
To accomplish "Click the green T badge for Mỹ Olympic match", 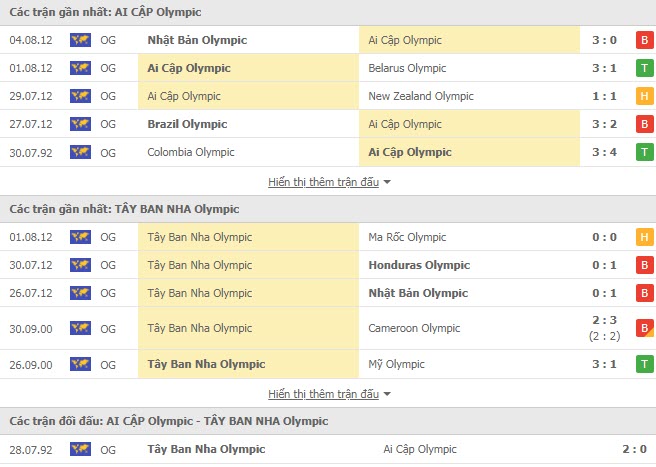I will tap(644, 364).
